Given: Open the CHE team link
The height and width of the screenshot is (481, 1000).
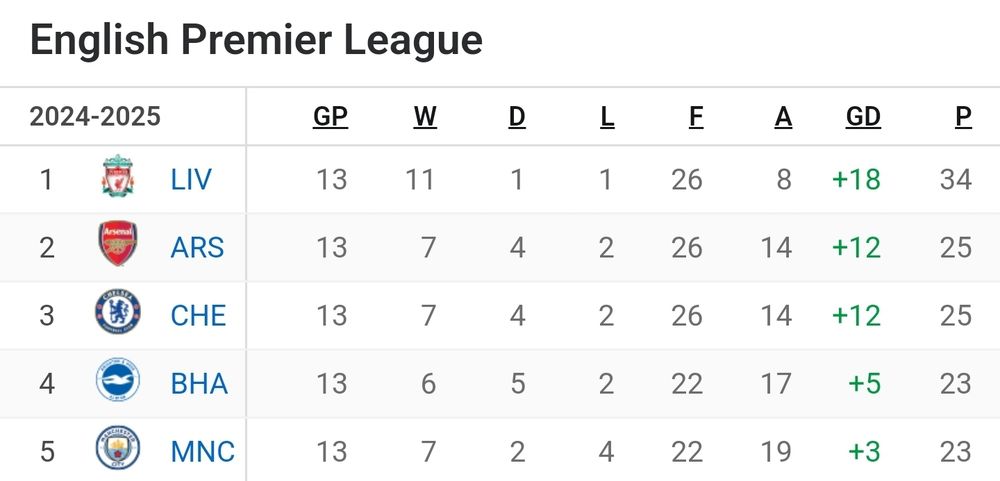Looking at the screenshot, I should coord(198,315).
